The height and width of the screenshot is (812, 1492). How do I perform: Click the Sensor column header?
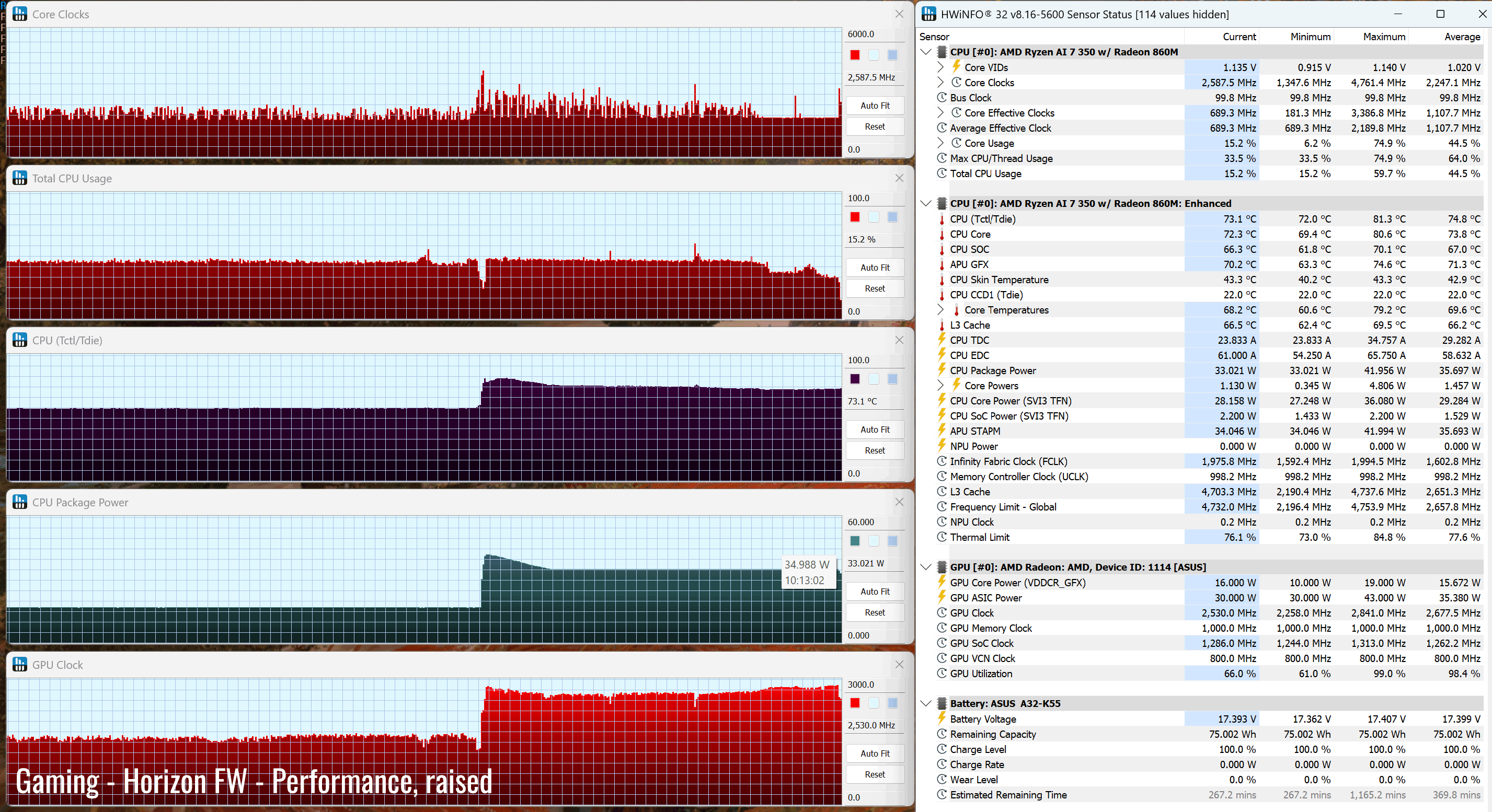(x=1050, y=37)
